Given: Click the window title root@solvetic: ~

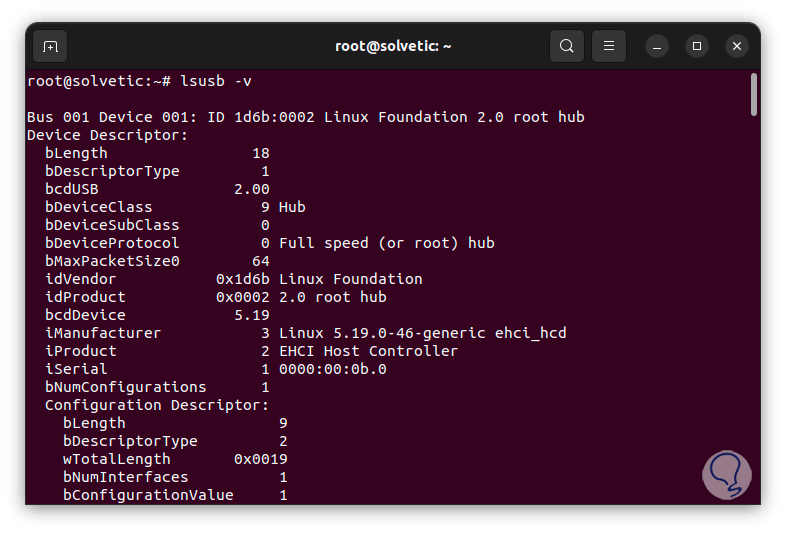Looking at the screenshot, I should tap(393, 46).
